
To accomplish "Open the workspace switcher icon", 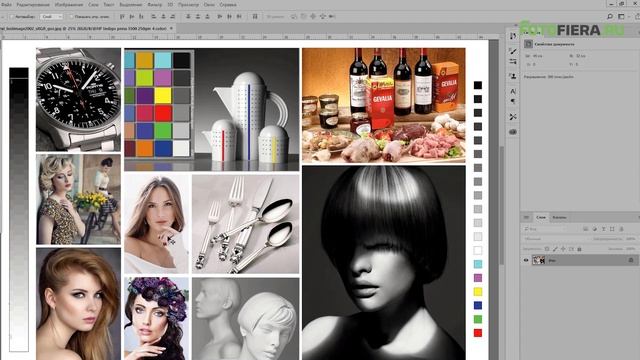I will pyautogui.click(x=622, y=17).
